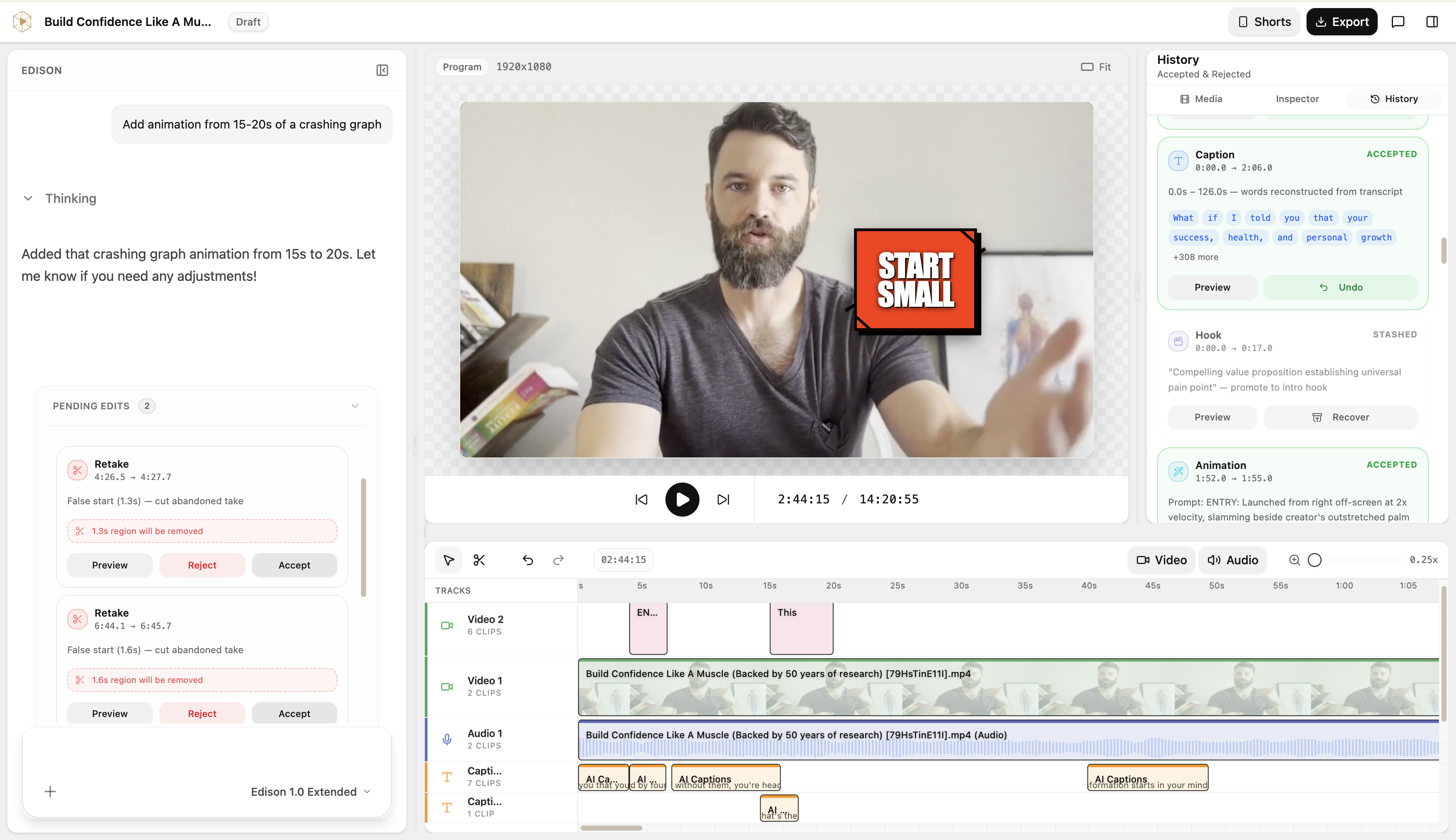This screenshot has height=840, width=1456.
Task: Click the Audio 1 microphone icon
Action: pyautogui.click(x=447, y=739)
